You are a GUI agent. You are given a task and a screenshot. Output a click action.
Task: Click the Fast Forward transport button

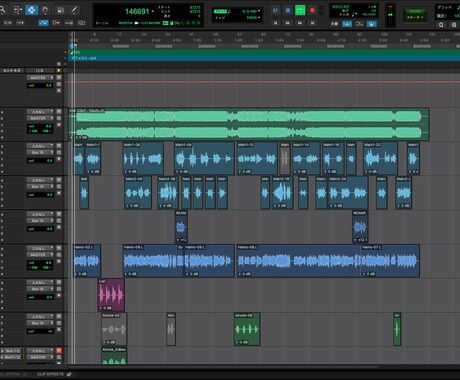(x=300, y=23)
